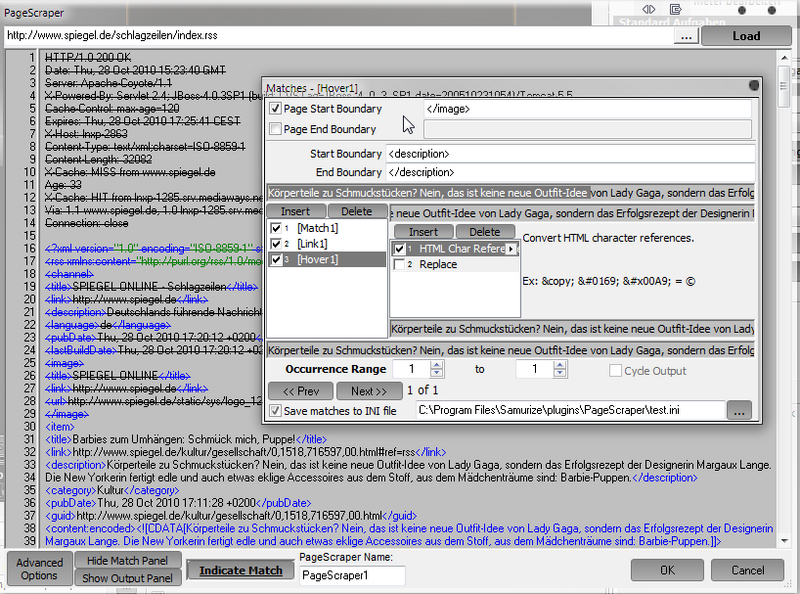Click the Indicate Match button

click(x=241, y=571)
